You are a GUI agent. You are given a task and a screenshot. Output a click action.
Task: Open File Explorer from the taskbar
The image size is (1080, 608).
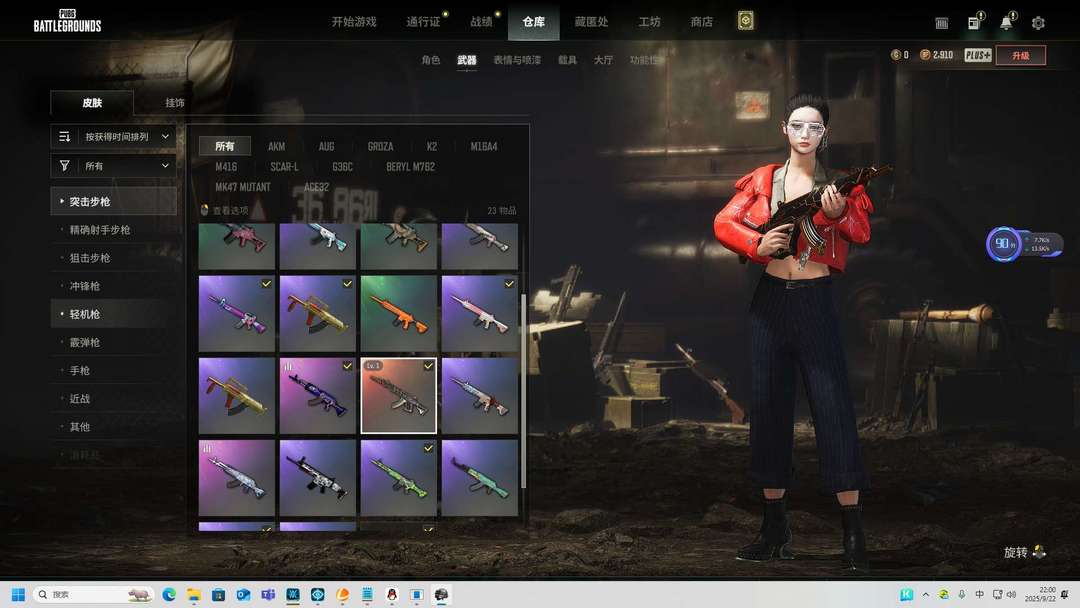pos(194,594)
